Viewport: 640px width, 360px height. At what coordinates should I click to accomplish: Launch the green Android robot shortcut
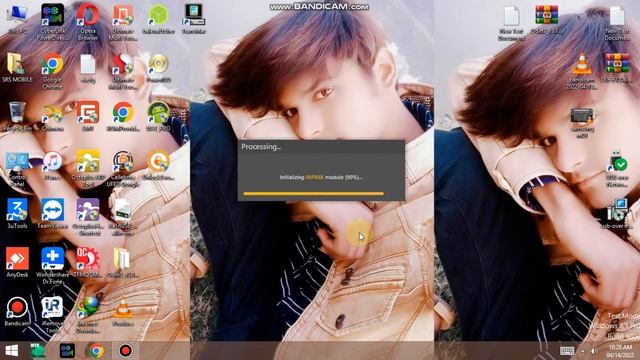pos(158,116)
